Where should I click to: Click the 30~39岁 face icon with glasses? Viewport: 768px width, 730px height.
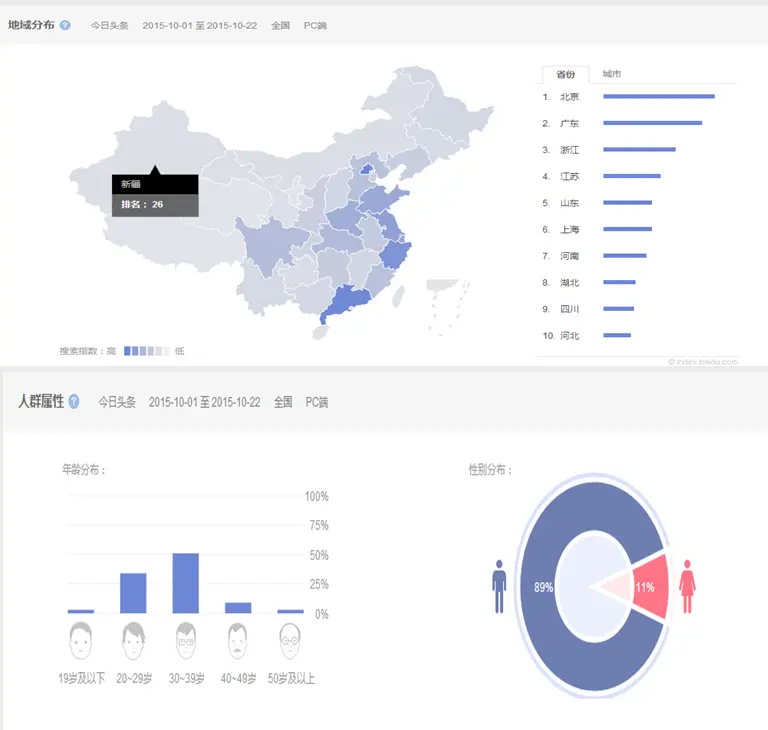pyautogui.click(x=186, y=640)
